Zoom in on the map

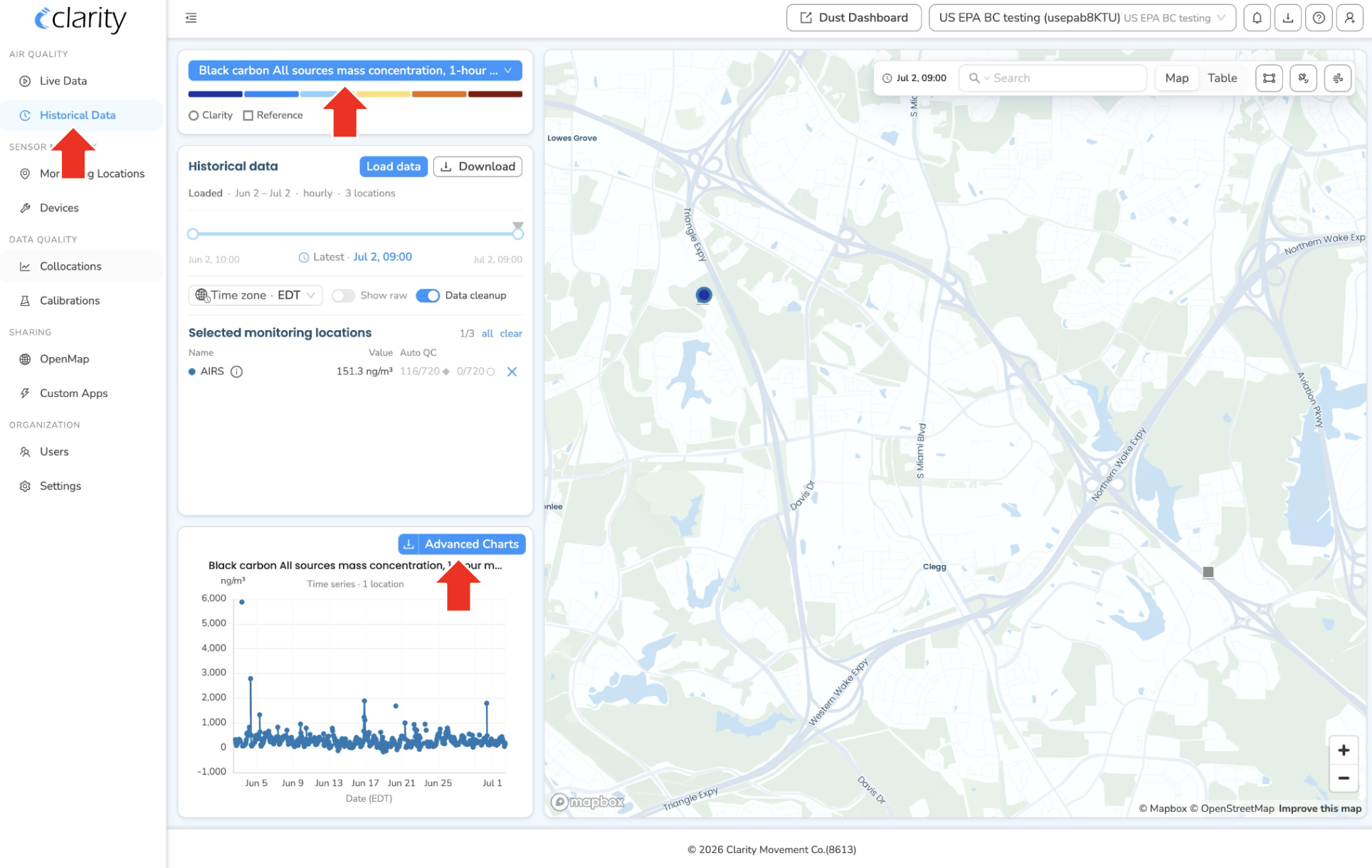[x=1344, y=750]
